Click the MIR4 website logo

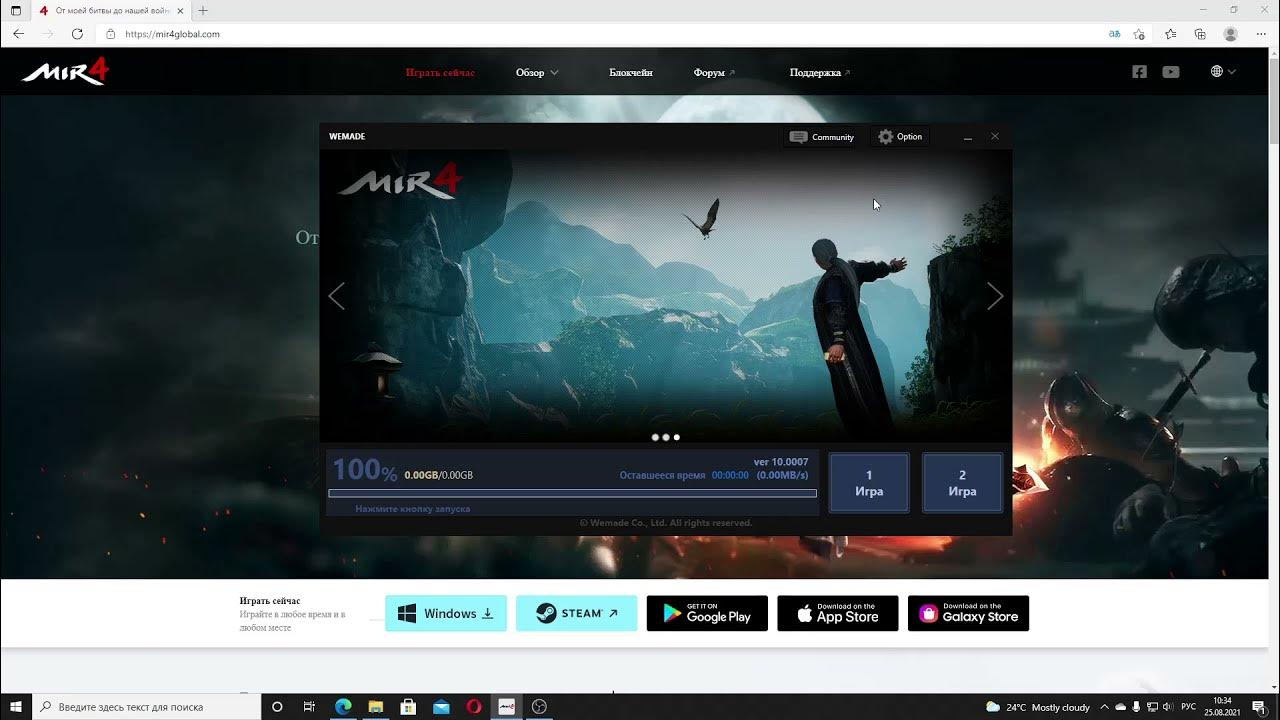[x=66, y=72]
